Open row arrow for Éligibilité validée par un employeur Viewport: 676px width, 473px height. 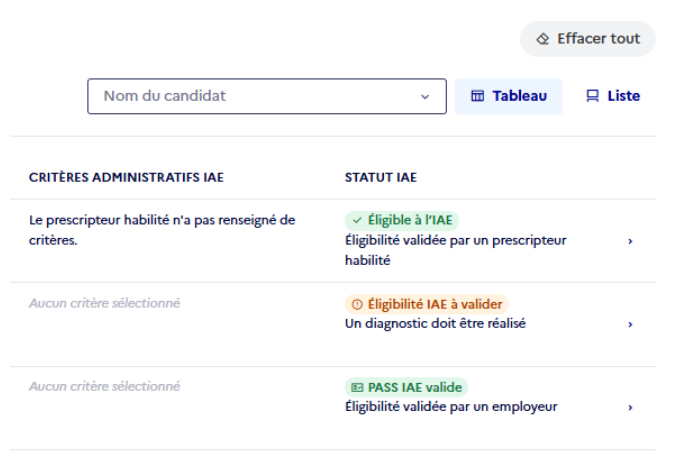click(x=630, y=407)
